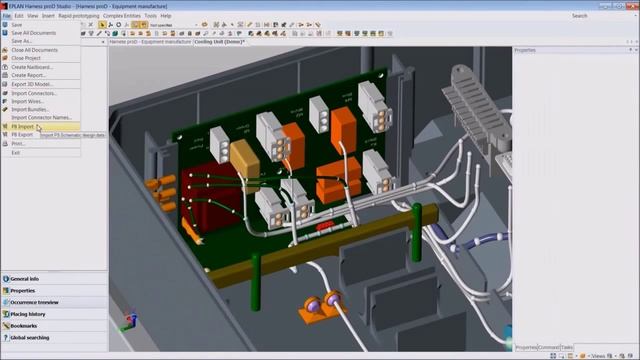
Task: Choose Import Connectors... entry
Action: click(41, 93)
